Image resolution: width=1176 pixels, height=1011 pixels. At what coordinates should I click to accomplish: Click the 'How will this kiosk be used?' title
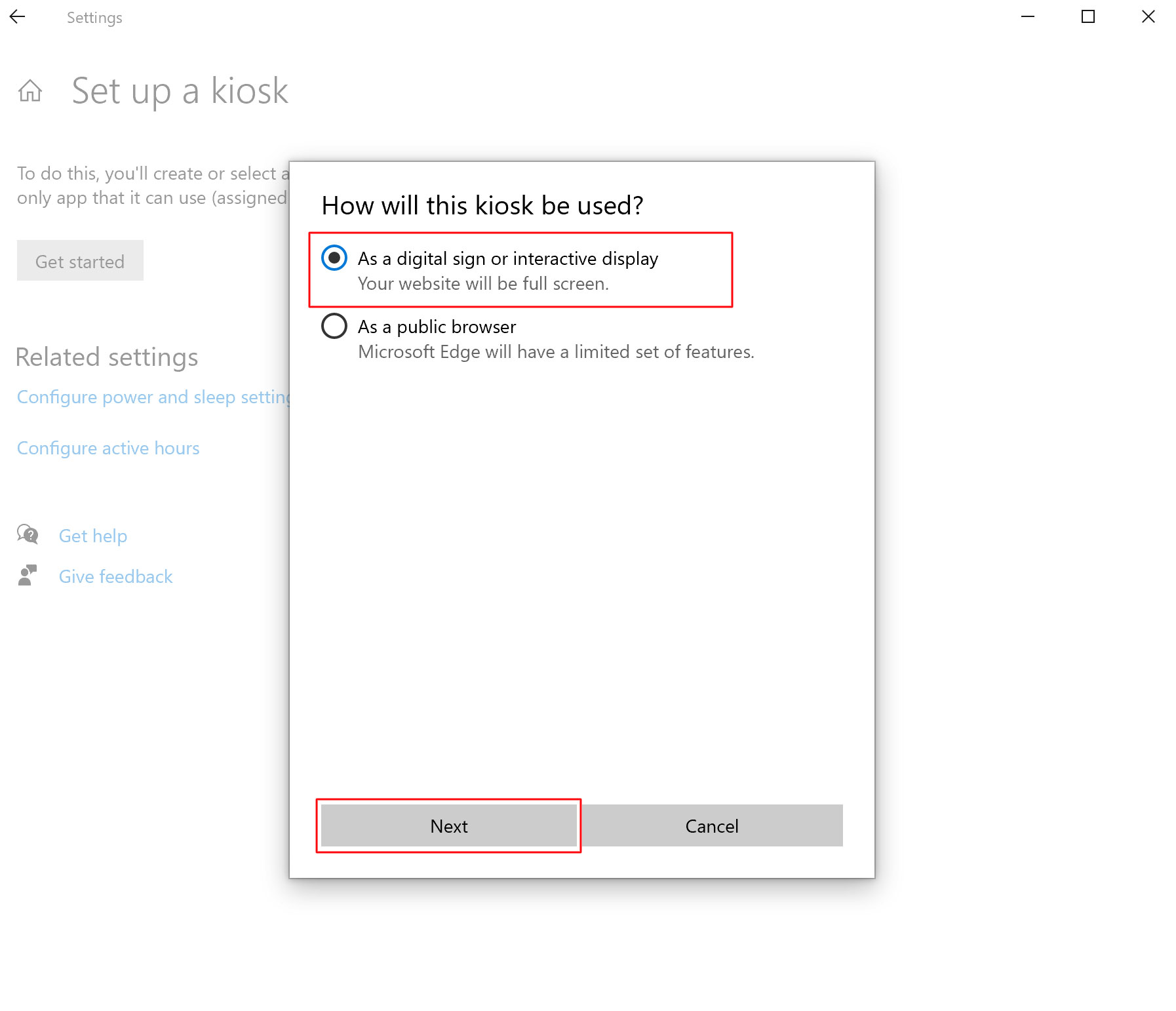pos(482,206)
